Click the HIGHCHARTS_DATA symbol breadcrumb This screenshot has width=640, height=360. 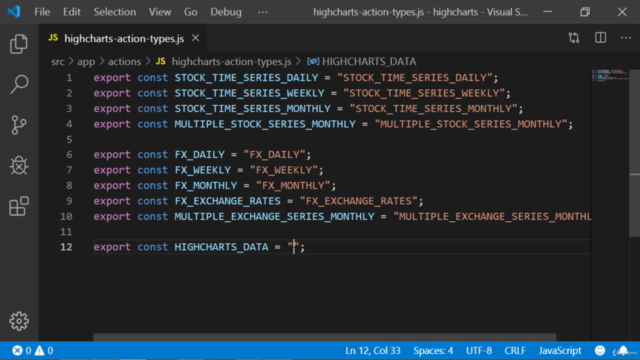(369, 62)
